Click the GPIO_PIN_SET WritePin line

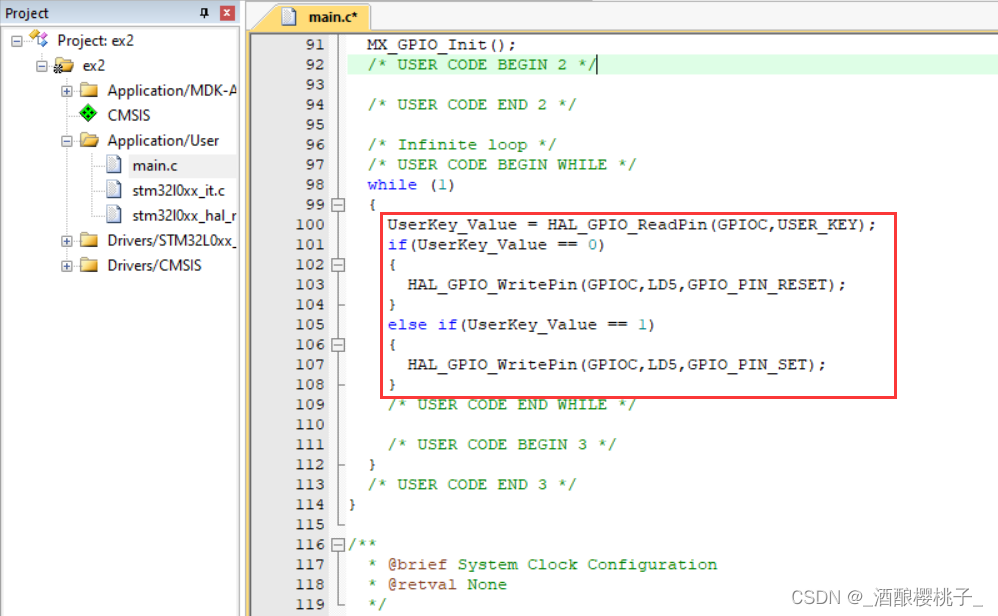pyautogui.click(x=616, y=365)
